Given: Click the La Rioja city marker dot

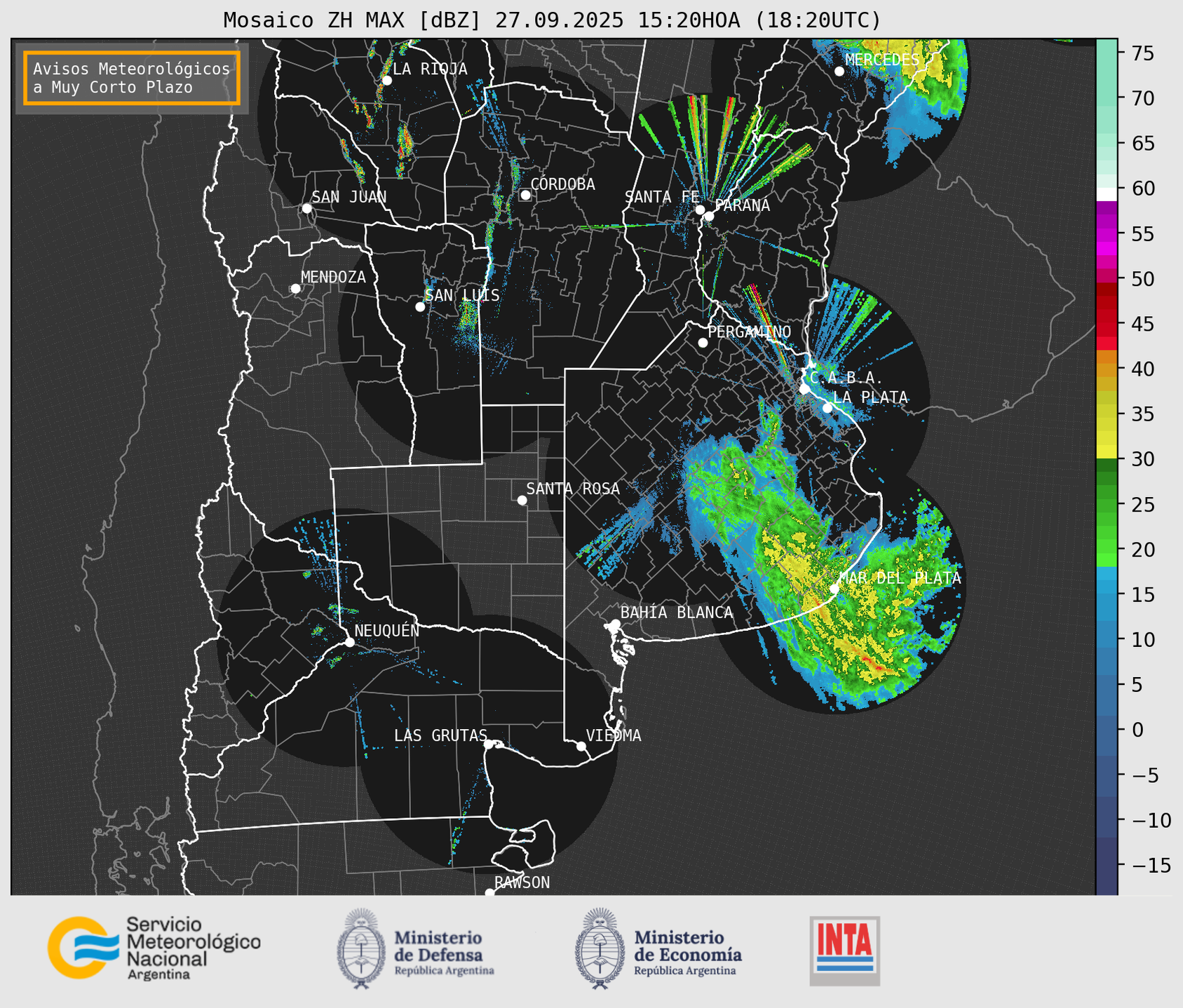Looking at the screenshot, I should click(386, 81).
